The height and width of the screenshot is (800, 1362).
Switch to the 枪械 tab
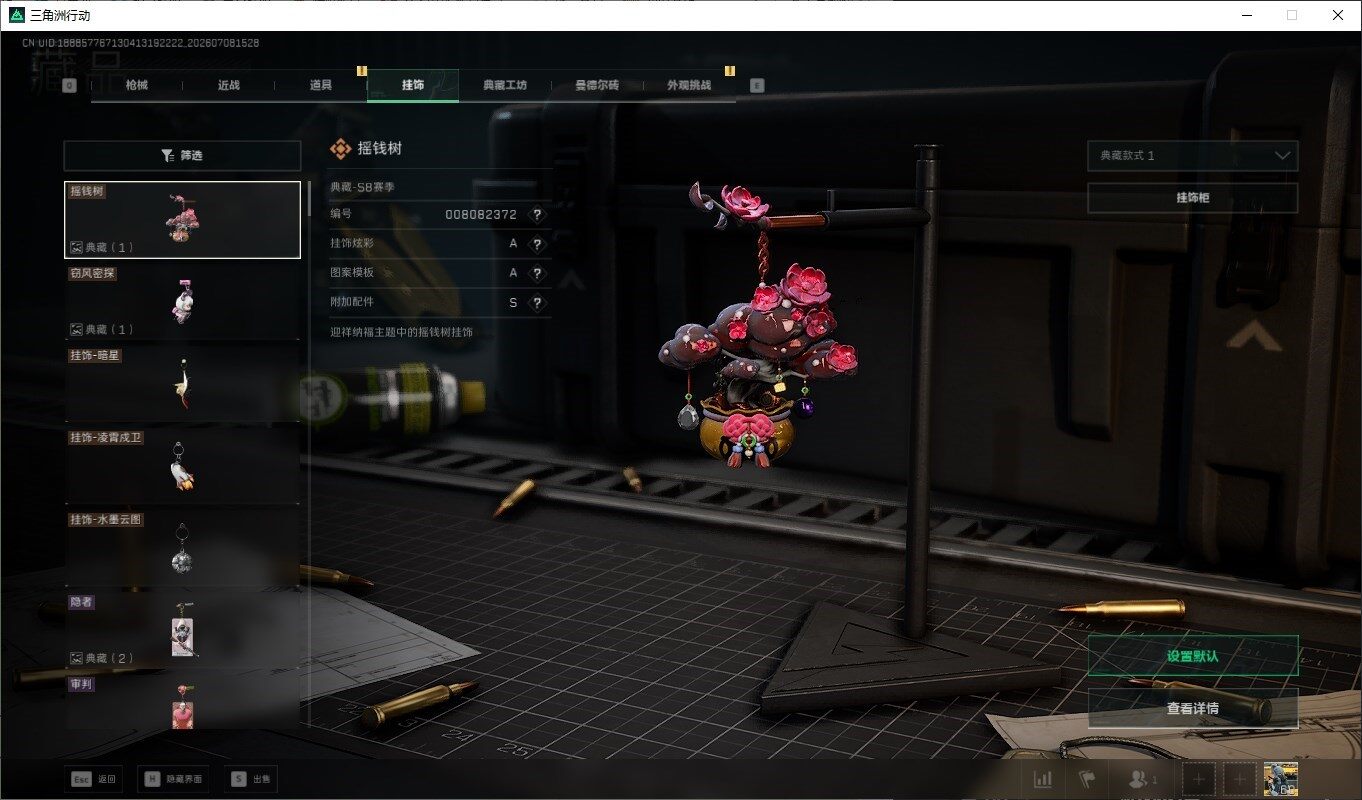coord(137,85)
